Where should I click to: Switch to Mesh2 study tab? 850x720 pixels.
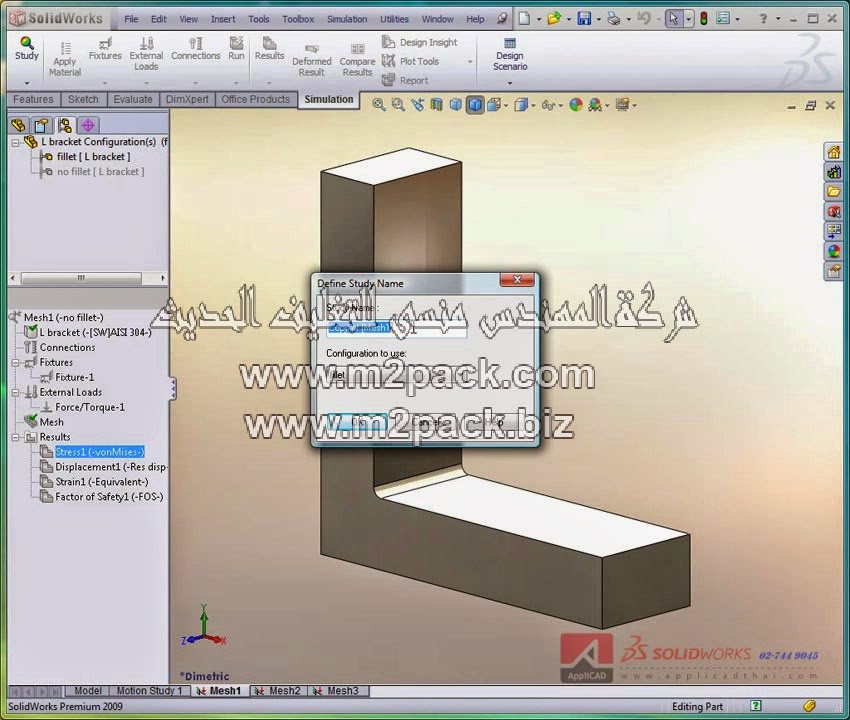click(280, 691)
